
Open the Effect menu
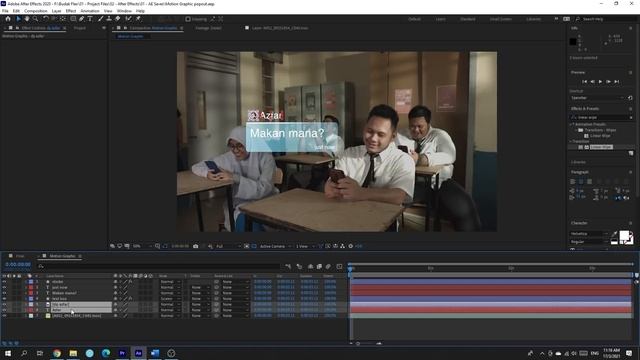[x=71, y=11]
